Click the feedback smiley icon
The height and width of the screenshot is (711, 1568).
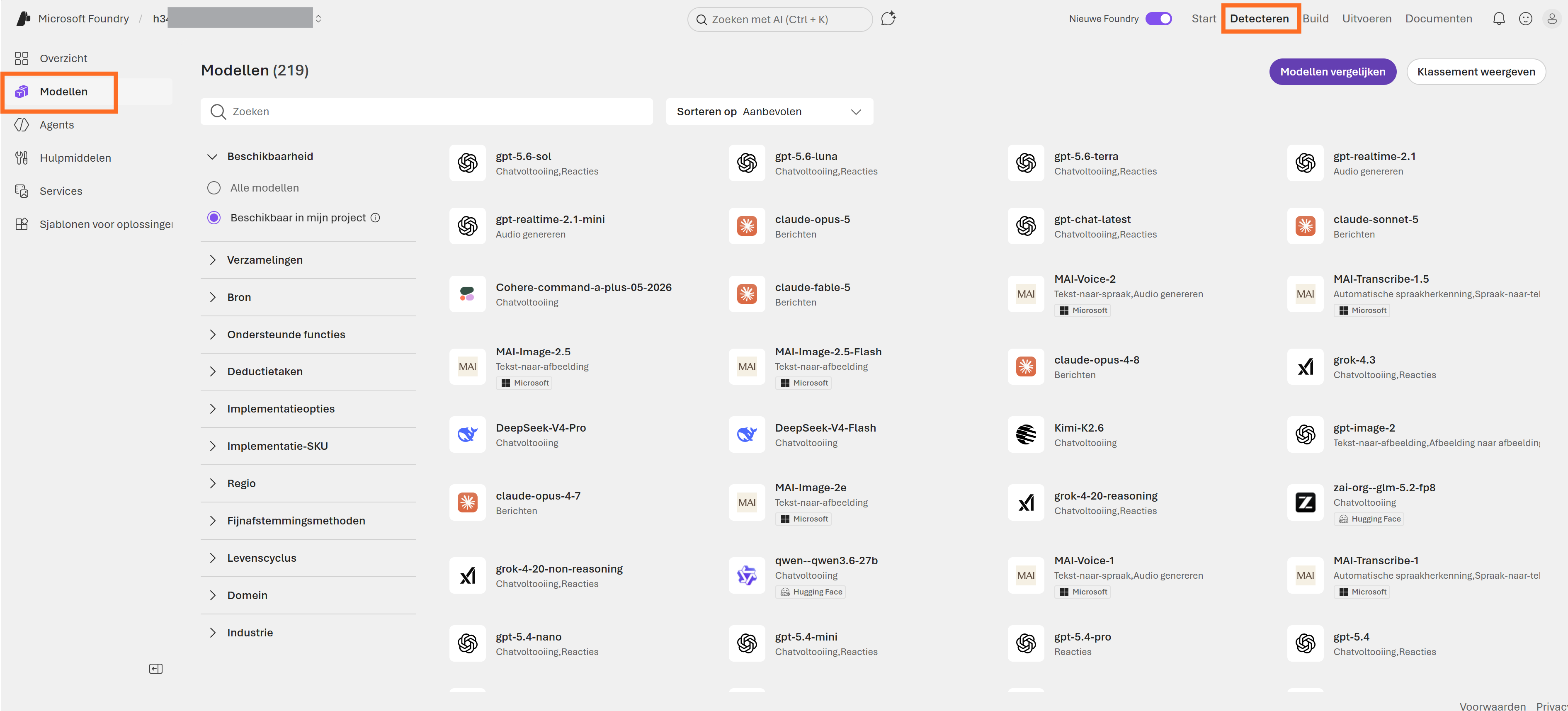point(1525,19)
